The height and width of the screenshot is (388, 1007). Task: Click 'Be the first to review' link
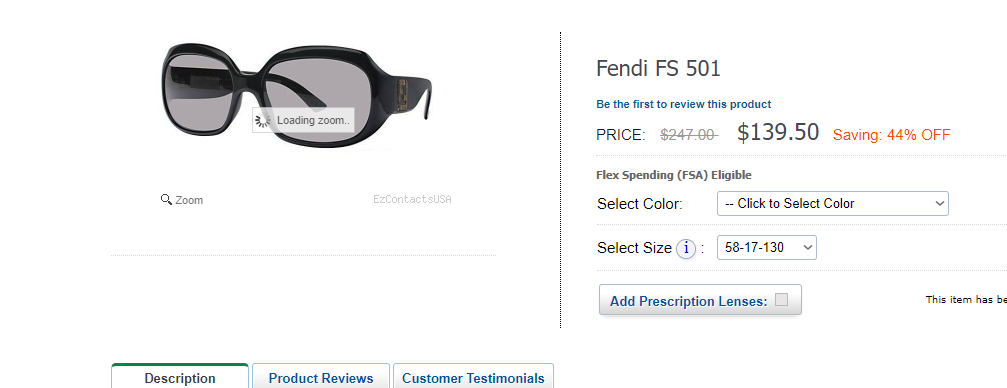pos(683,104)
